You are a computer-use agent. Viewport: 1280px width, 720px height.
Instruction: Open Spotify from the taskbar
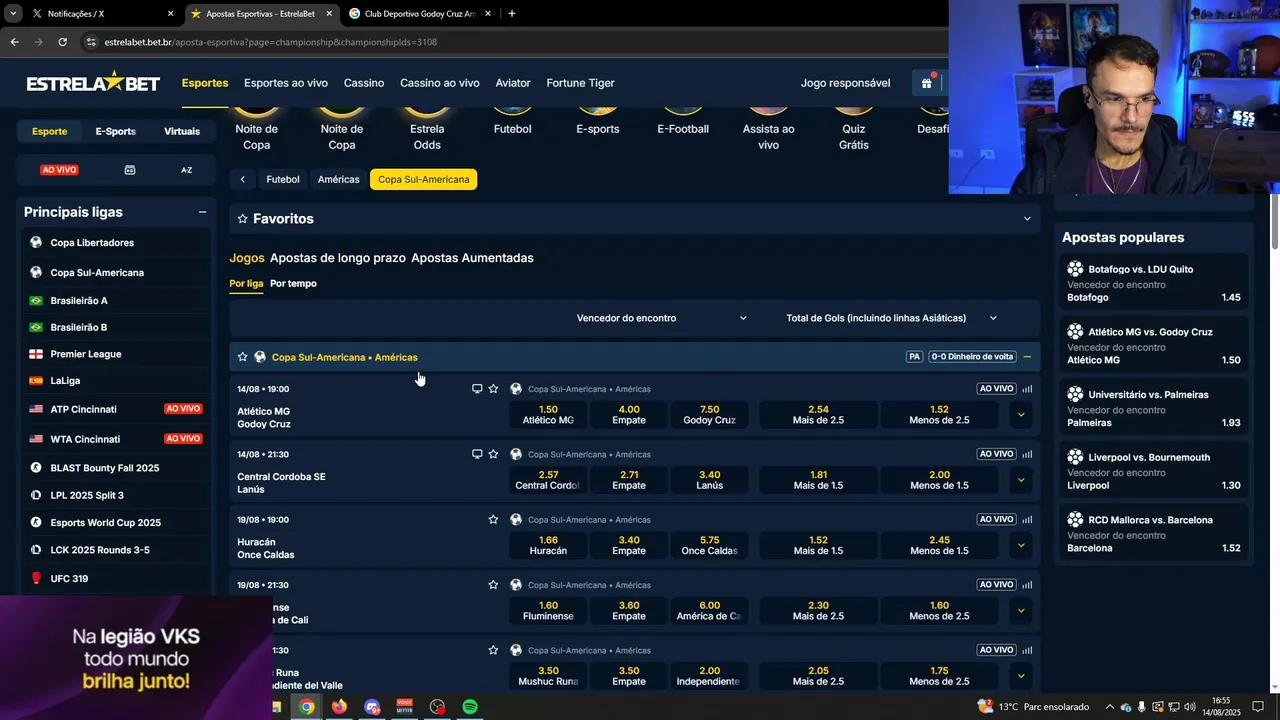[x=470, y=707]
